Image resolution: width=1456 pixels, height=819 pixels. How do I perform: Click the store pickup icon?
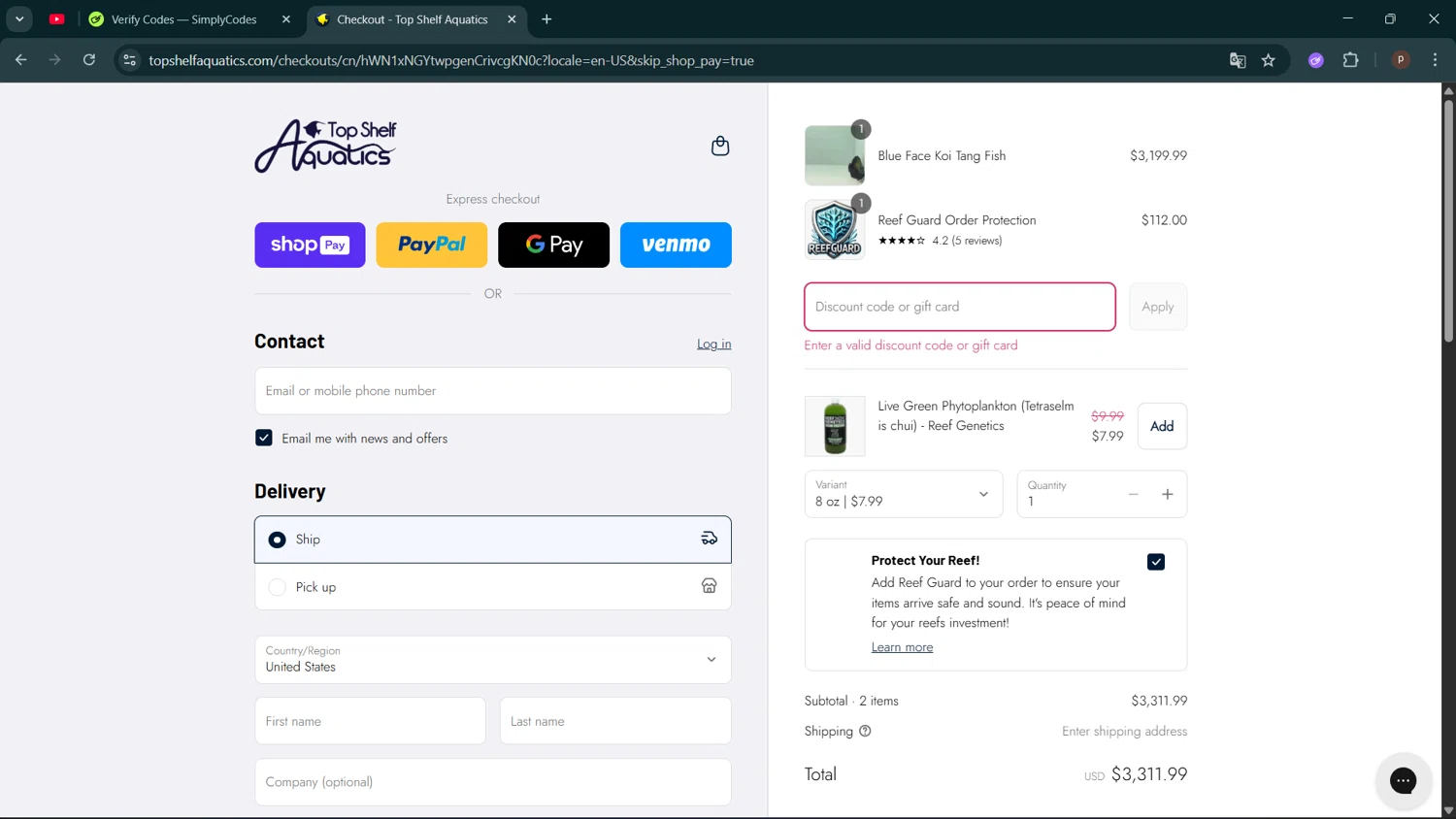pos(710,586)
